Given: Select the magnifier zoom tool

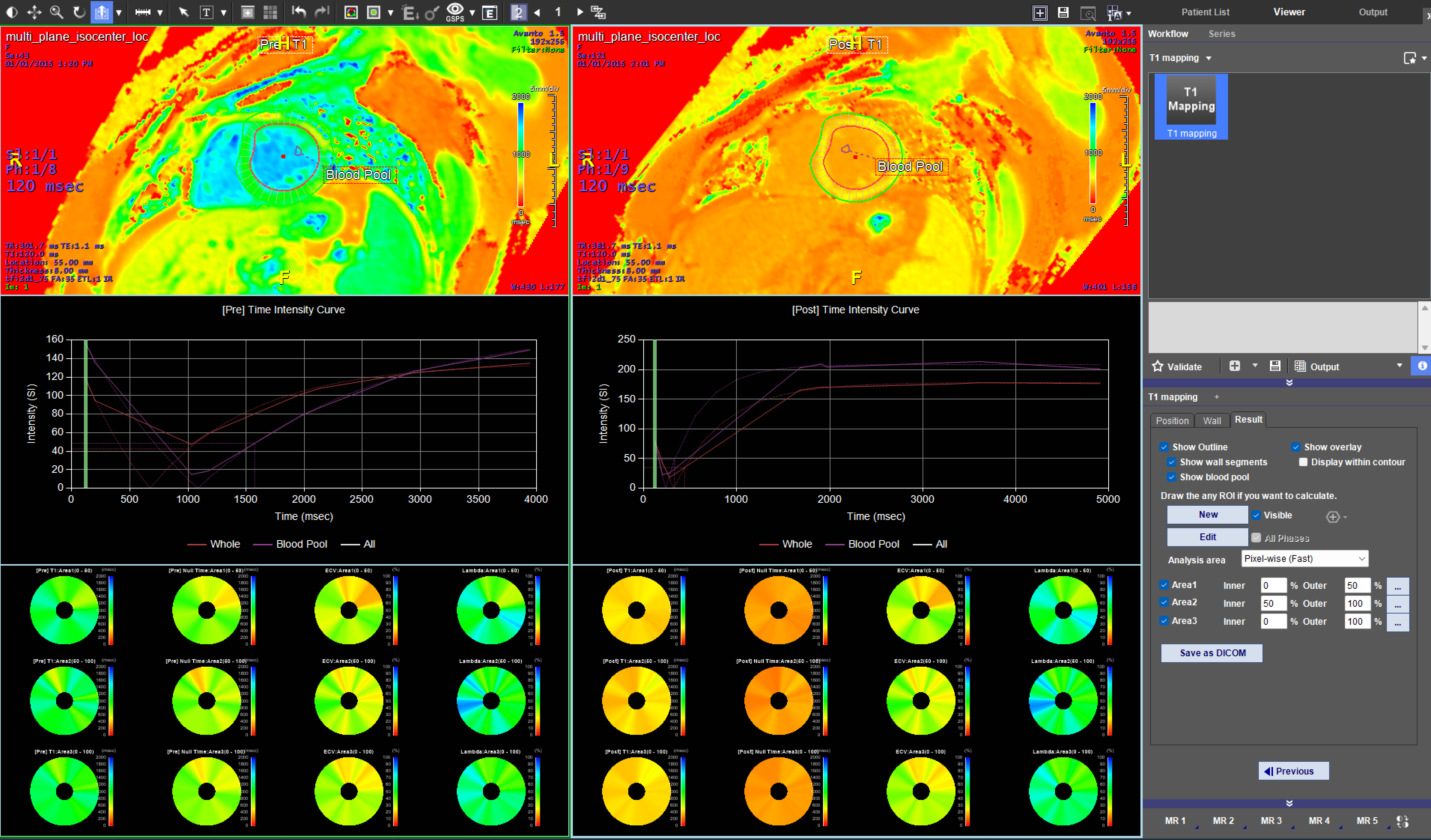Looking at the screenshot, I should (x=56, y=12).
